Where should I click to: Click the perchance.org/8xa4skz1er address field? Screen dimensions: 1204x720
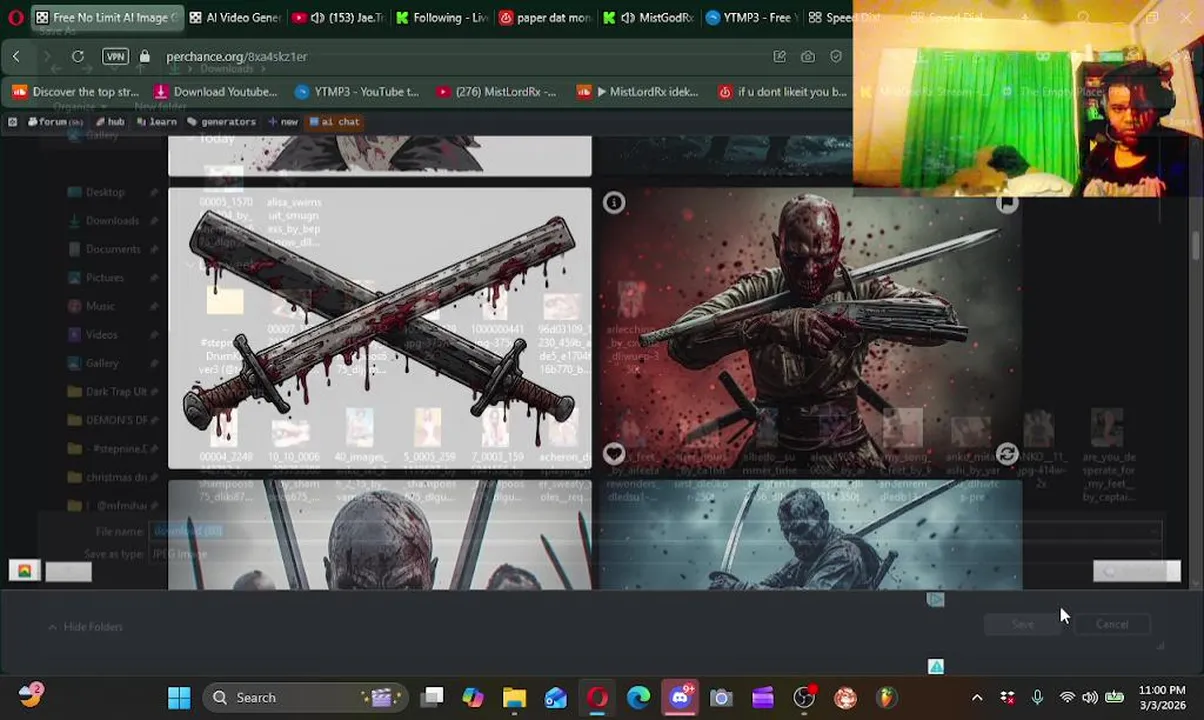236,57
